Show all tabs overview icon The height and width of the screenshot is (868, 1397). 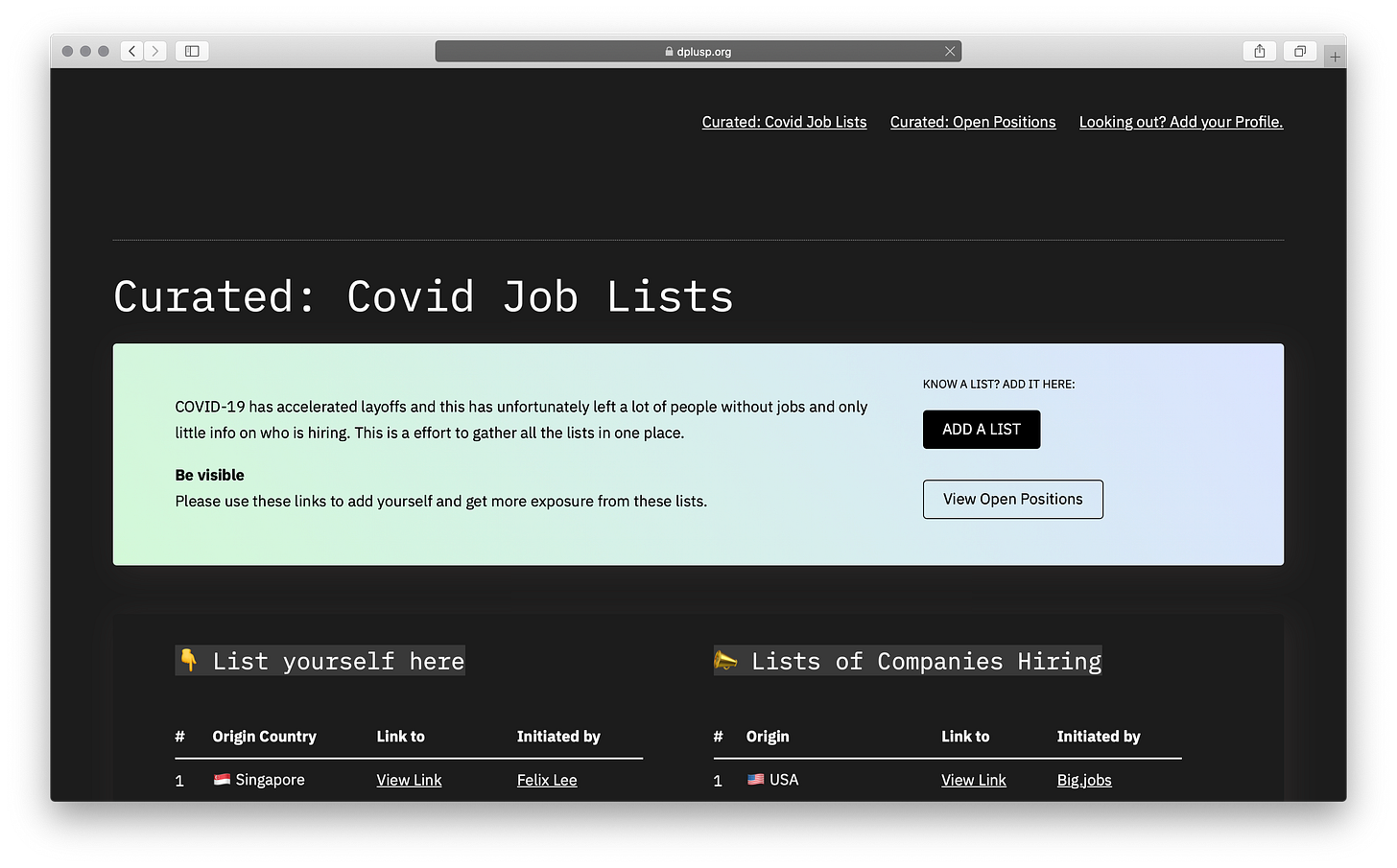1300,51
